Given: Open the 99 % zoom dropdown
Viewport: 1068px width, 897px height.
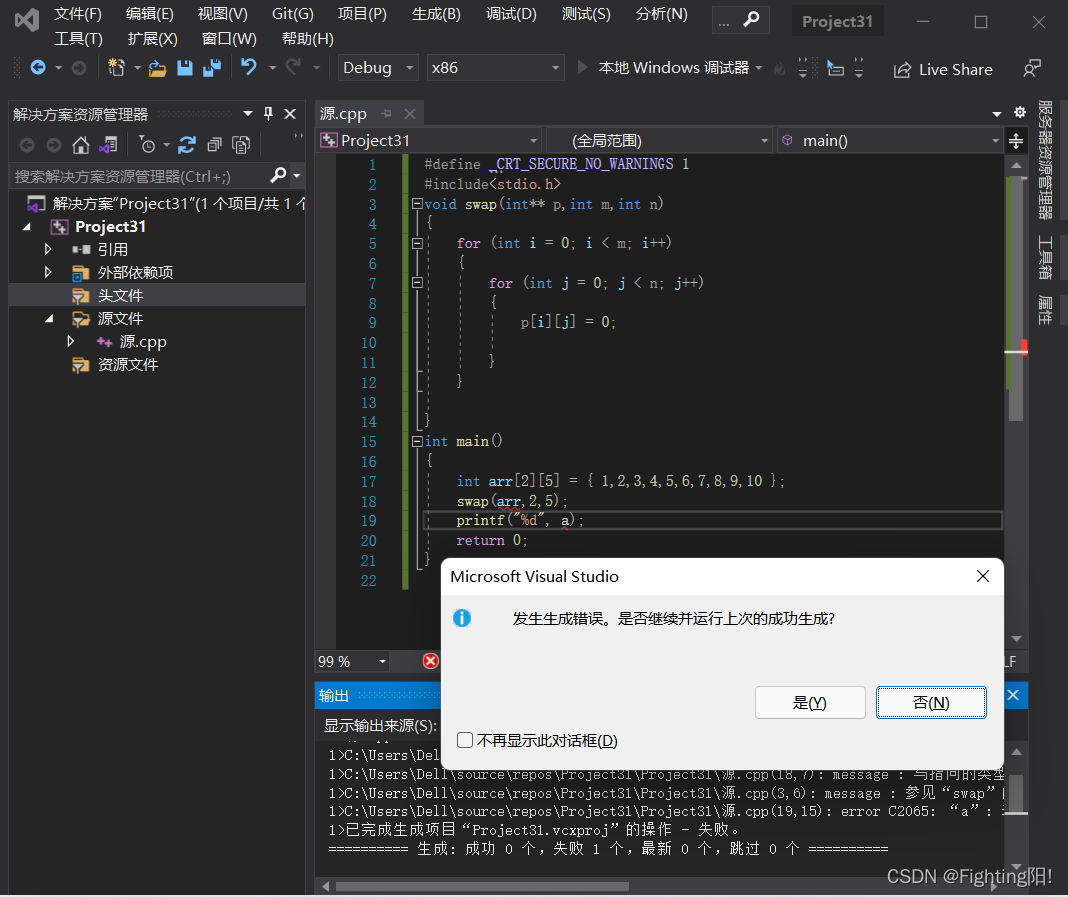Looking at the screenshot, I should coord(352,661).
